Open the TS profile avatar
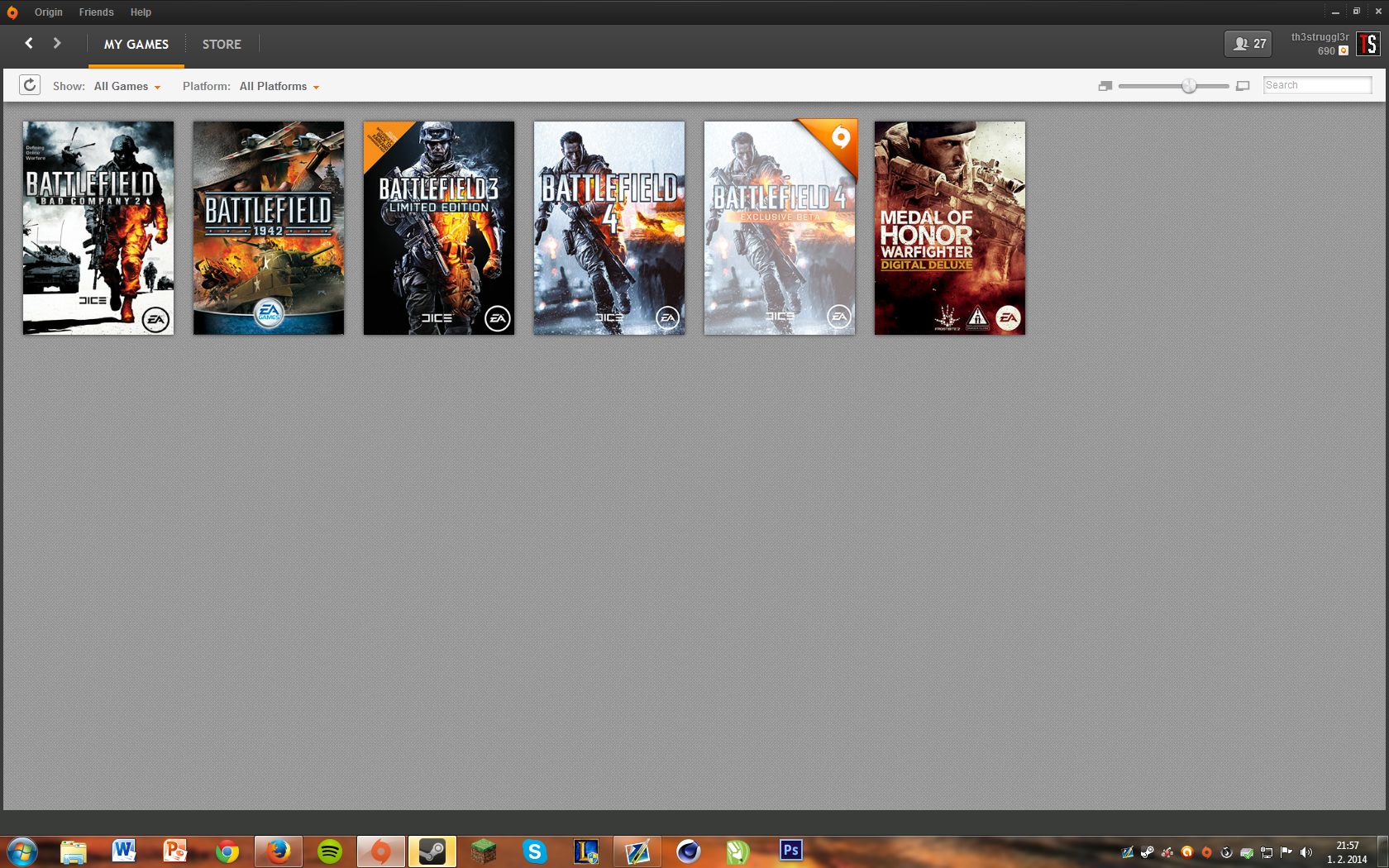 [1368, 44]
